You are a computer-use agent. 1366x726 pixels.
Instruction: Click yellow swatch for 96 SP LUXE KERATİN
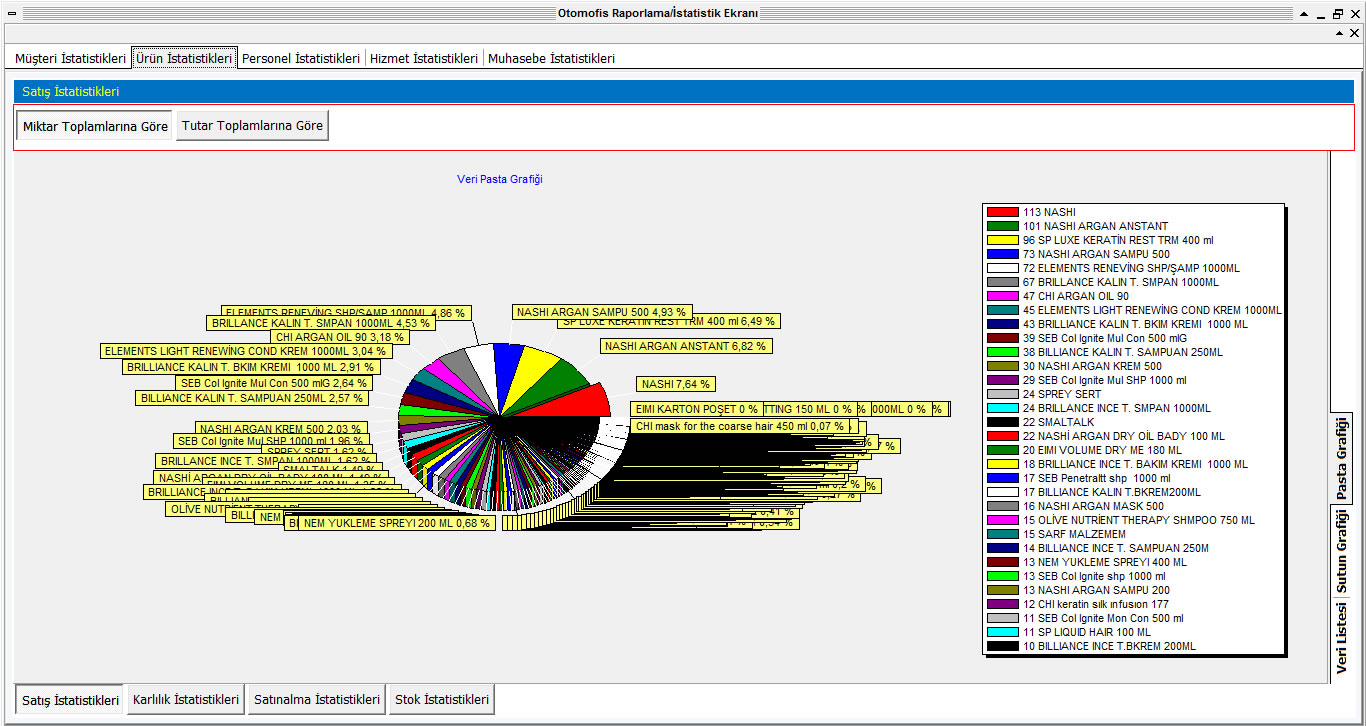[1002, 240]
